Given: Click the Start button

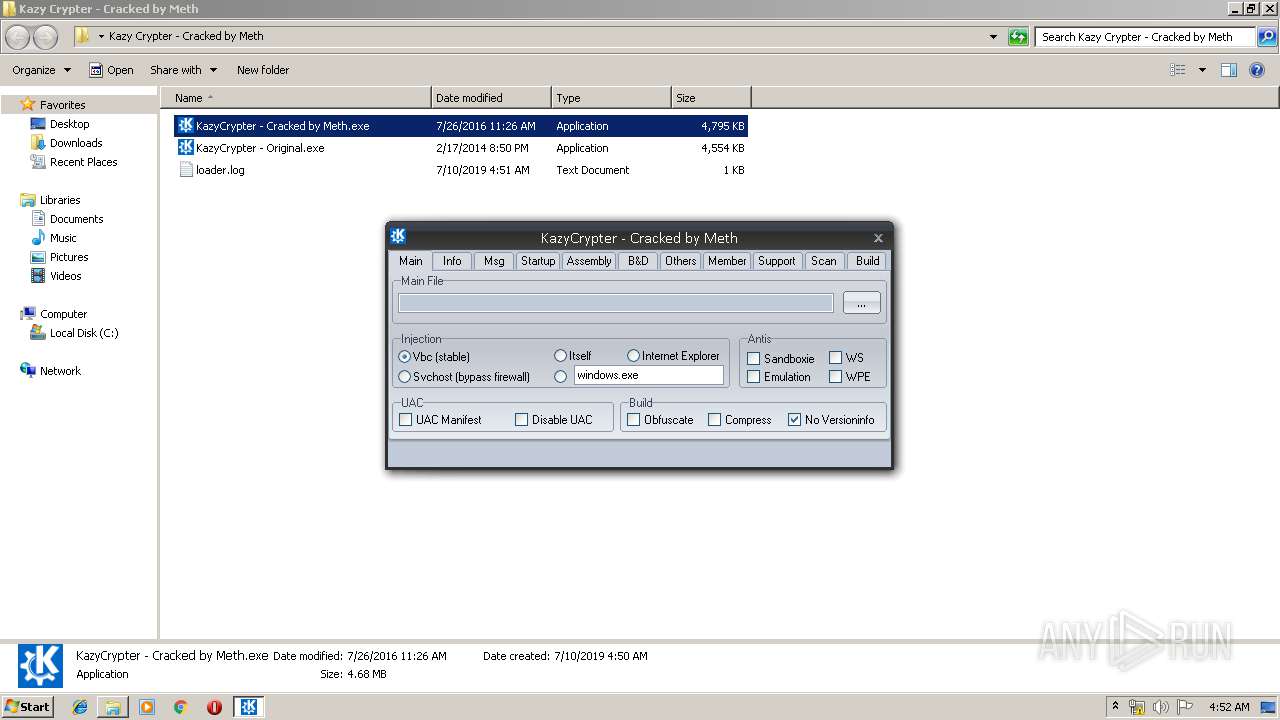Looking at the screenshot, I should click(x=28, y=707).
